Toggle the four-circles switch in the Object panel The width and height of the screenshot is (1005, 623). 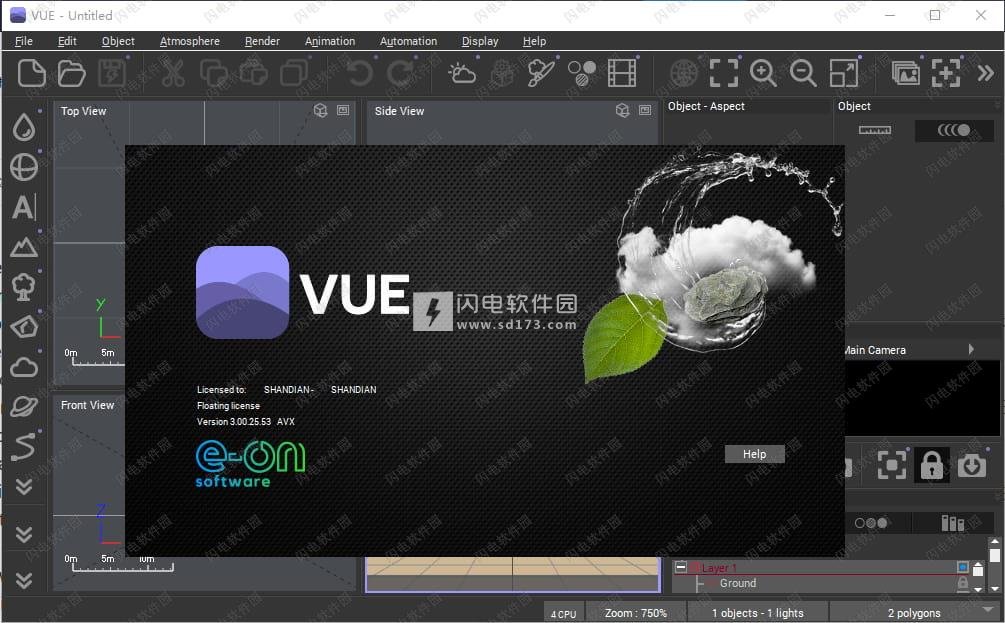(954, 130)
